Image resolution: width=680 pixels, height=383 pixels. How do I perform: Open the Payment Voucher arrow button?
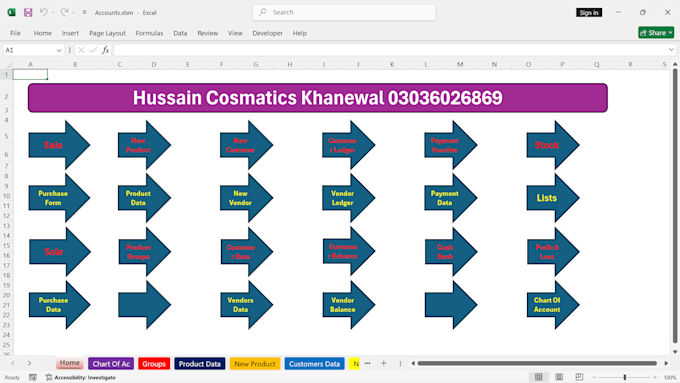[451, 145]
